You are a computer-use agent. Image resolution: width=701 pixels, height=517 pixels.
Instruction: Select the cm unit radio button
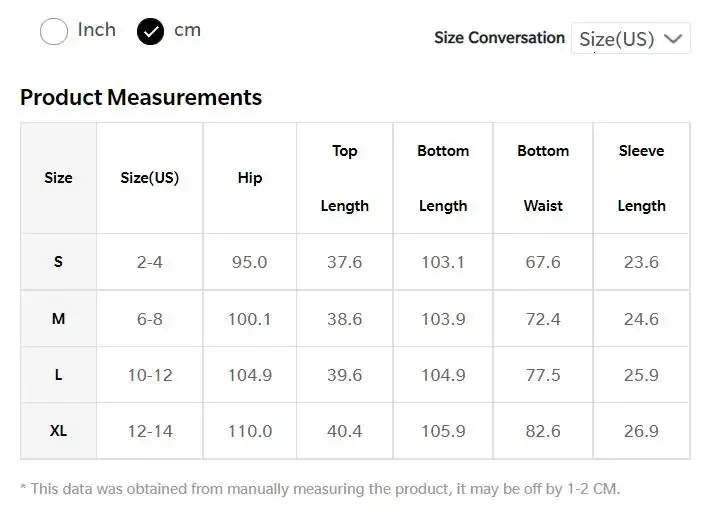click(x=151, y=32)
